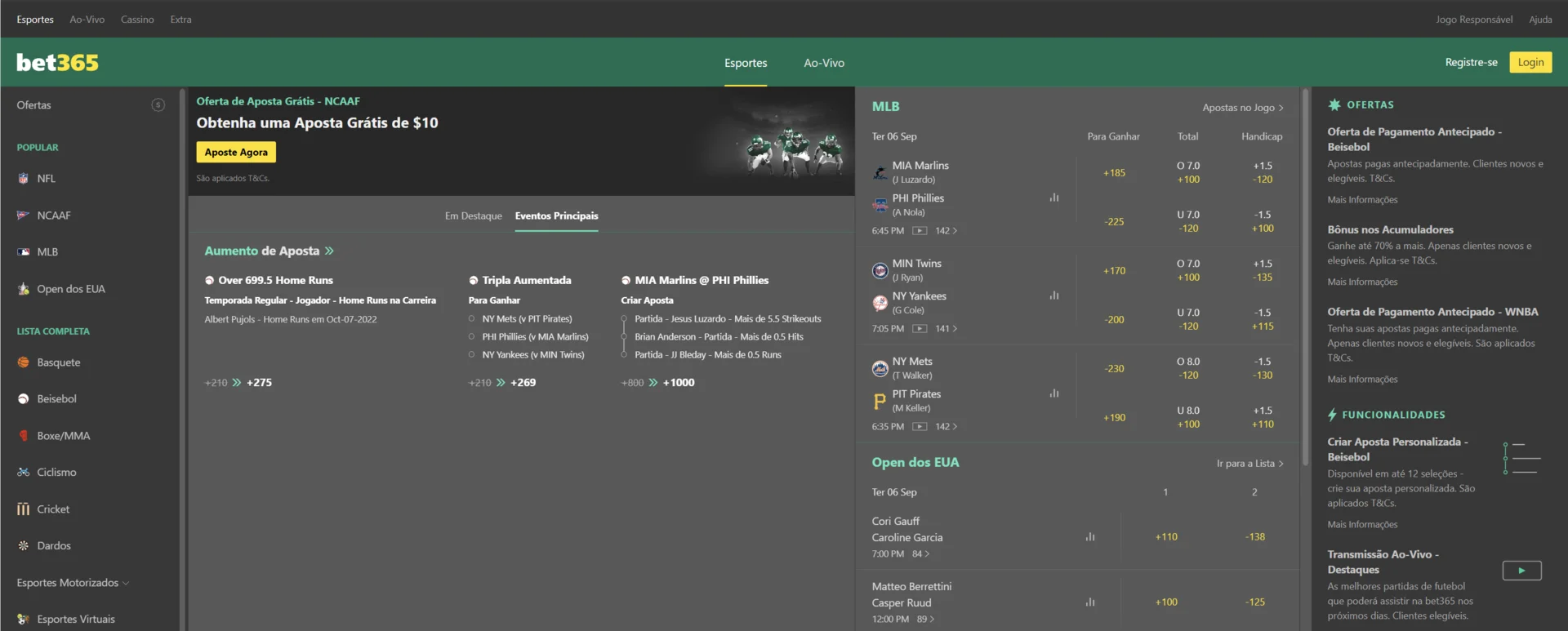
Task: Click Transmissão Ao-Vivo play icon
Action: click(1521, 571)
